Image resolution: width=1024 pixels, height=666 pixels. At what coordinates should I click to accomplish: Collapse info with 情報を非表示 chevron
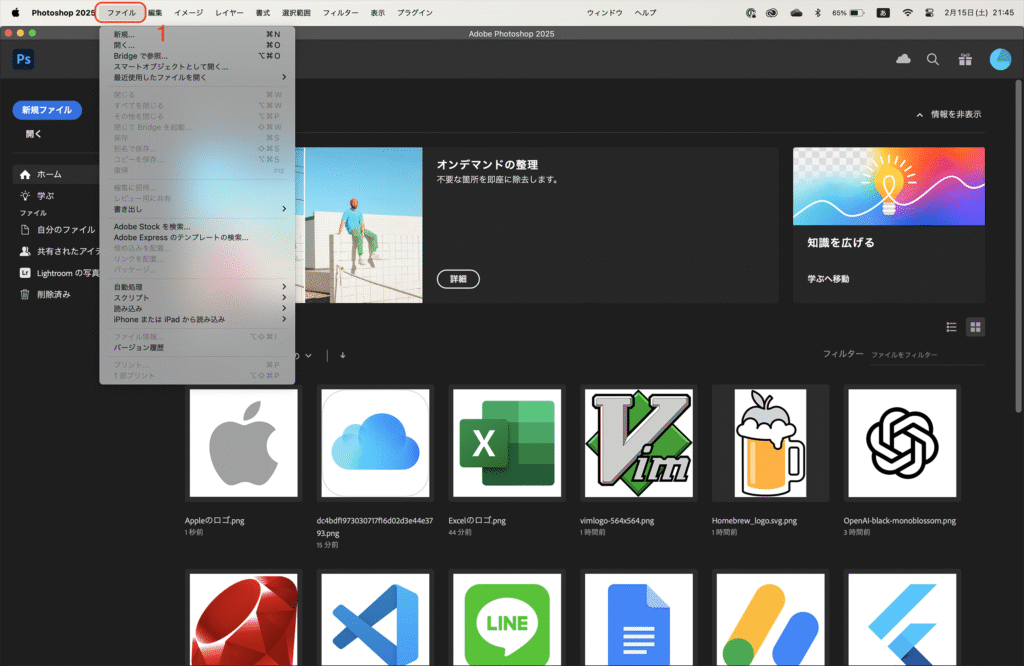coord(920,115)
